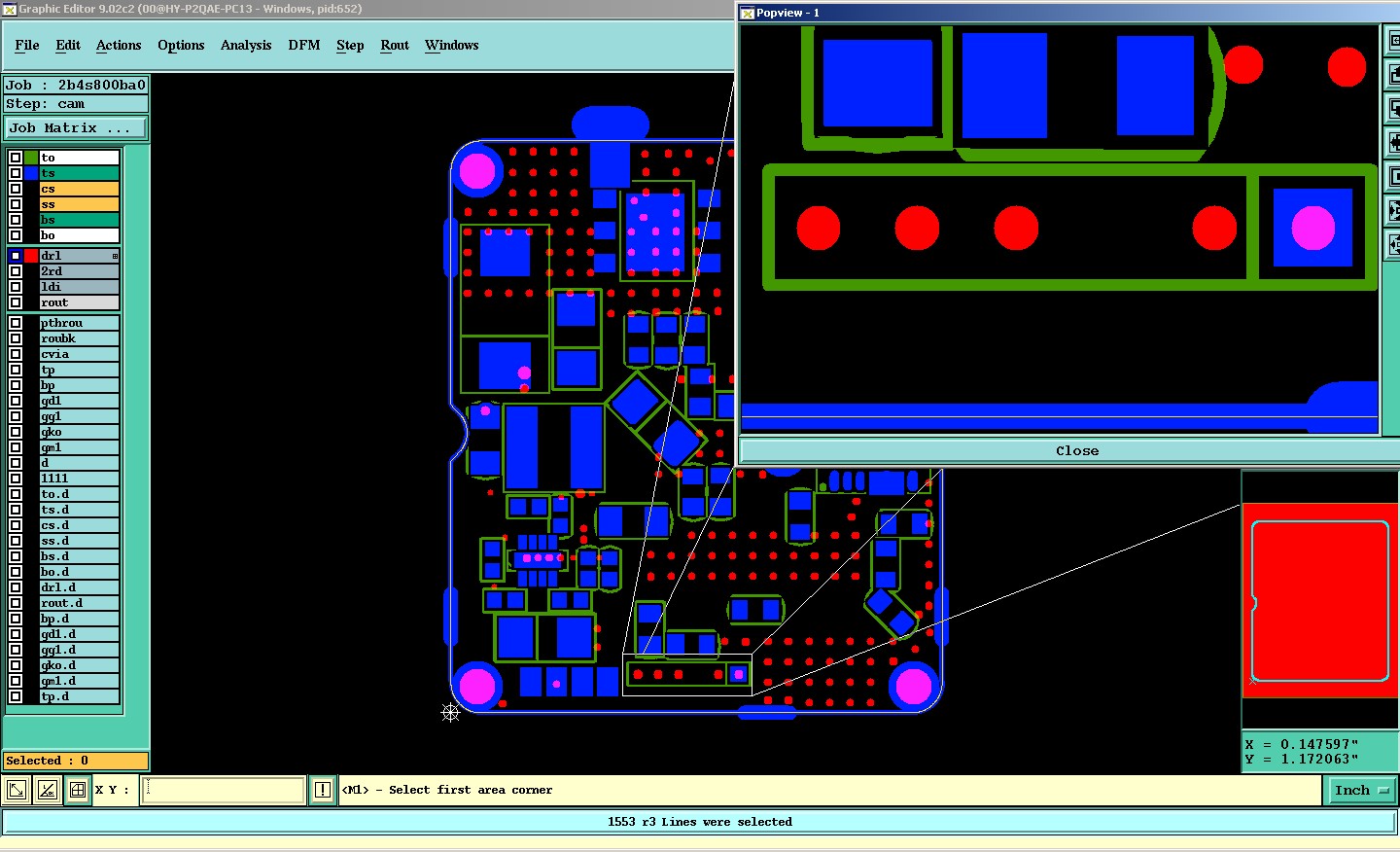Click the zoom area icon beside XY
The height and width of the screenshot is (852, 1400).
coord(17,790)
